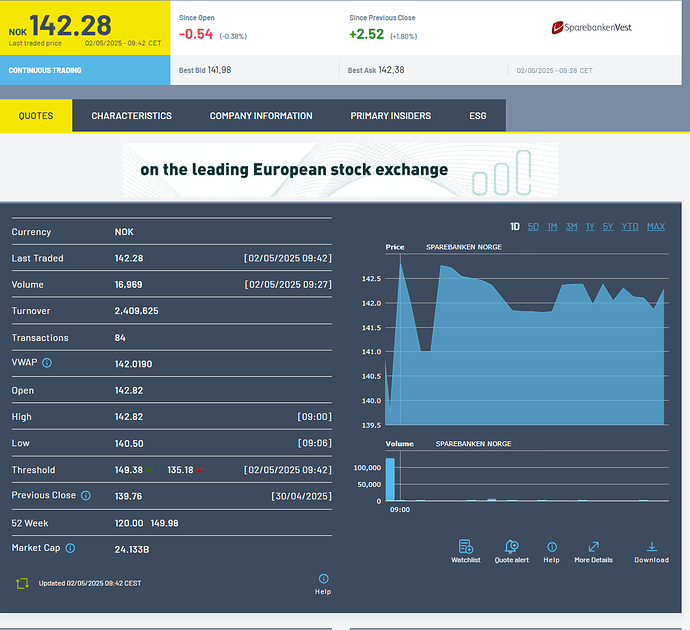The width and height of the screenshot is (690, 630).
Task: Click the green upper threshold icon
Action: coord(150,470)
